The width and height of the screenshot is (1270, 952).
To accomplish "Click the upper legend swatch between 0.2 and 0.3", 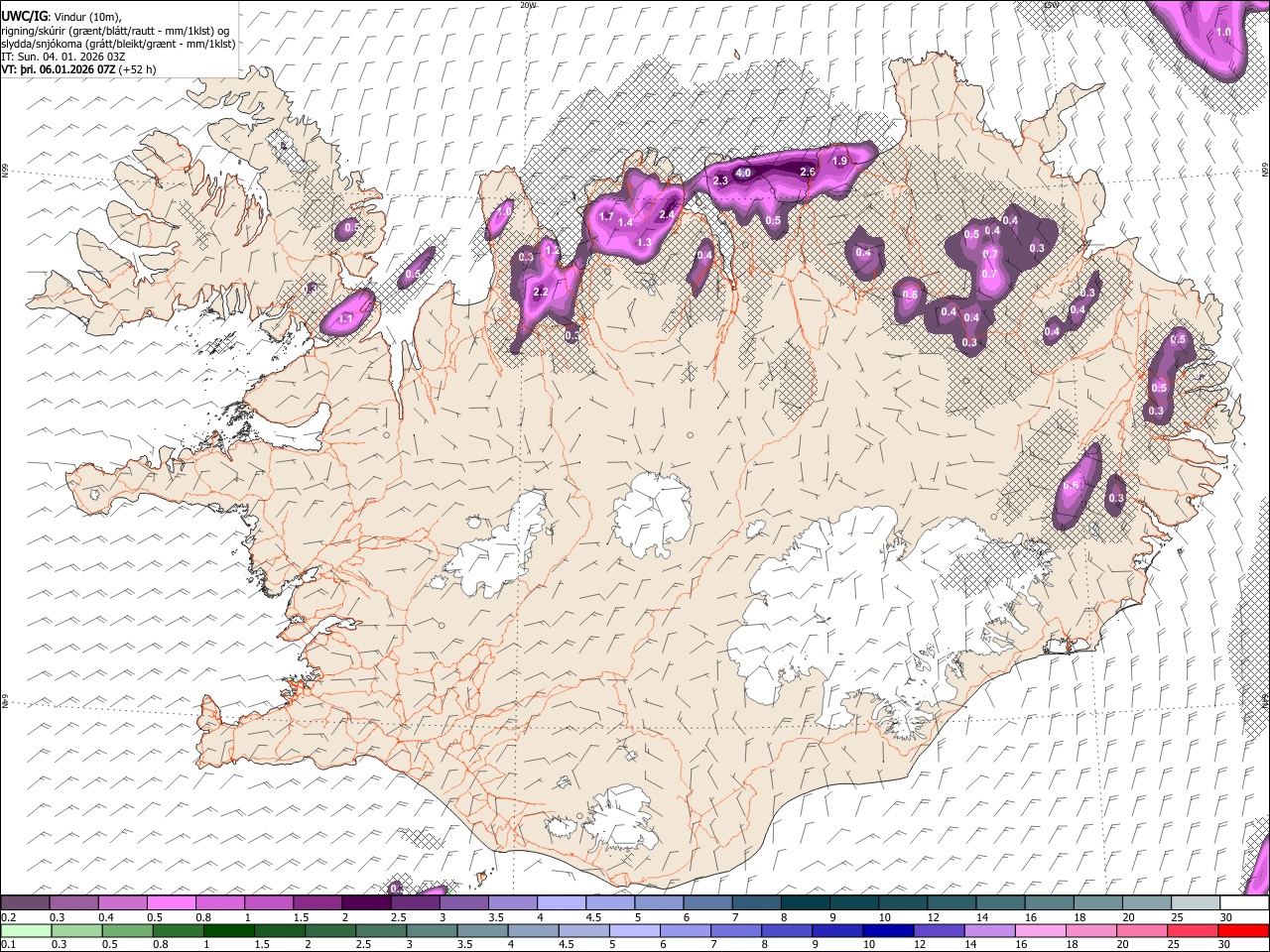I will (x=26, y=902).
